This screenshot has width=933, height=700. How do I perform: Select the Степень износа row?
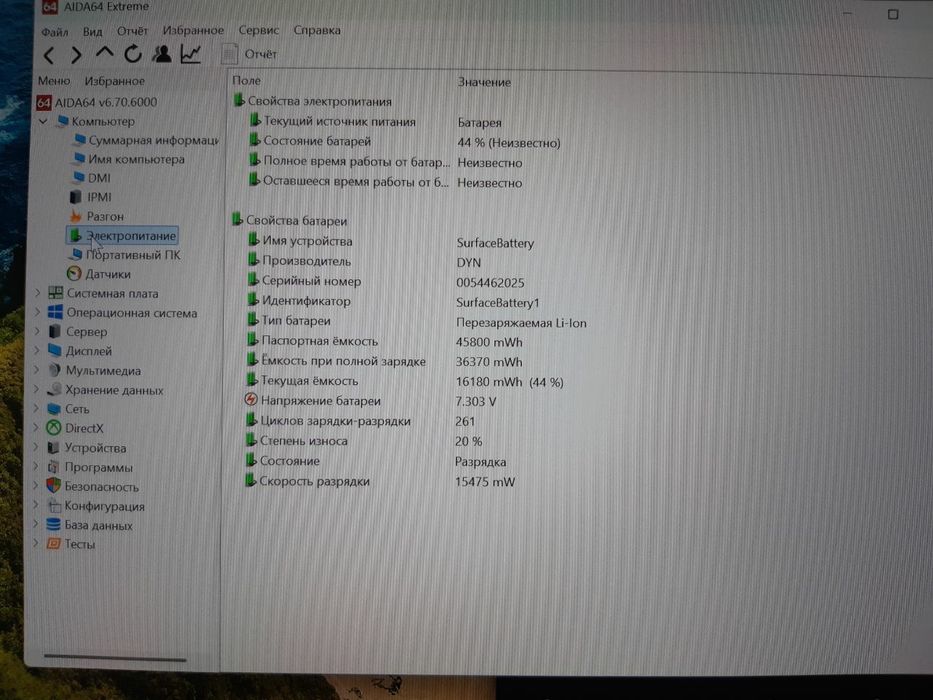tap(364, 441)
